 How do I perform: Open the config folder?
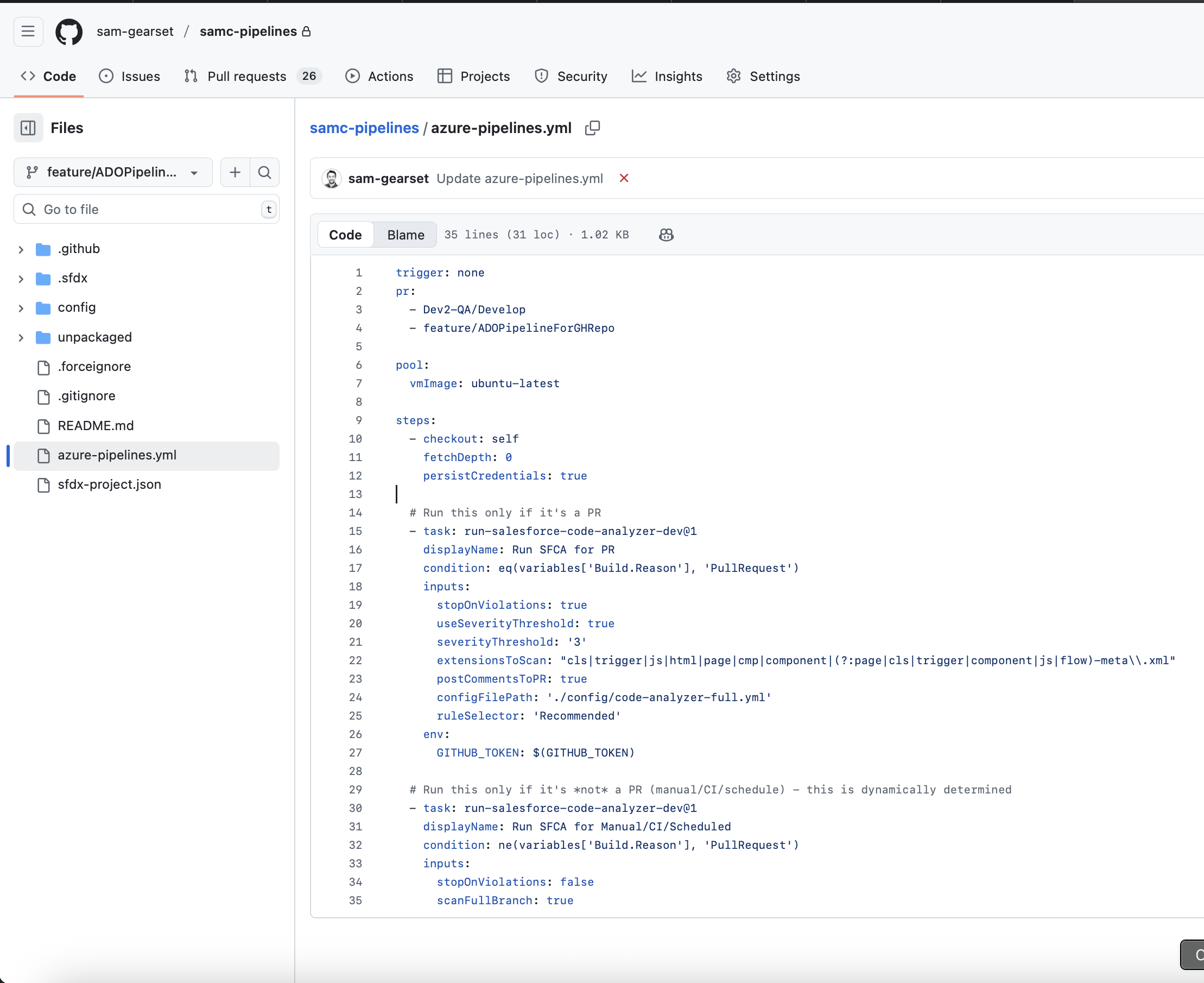[77, 308]
